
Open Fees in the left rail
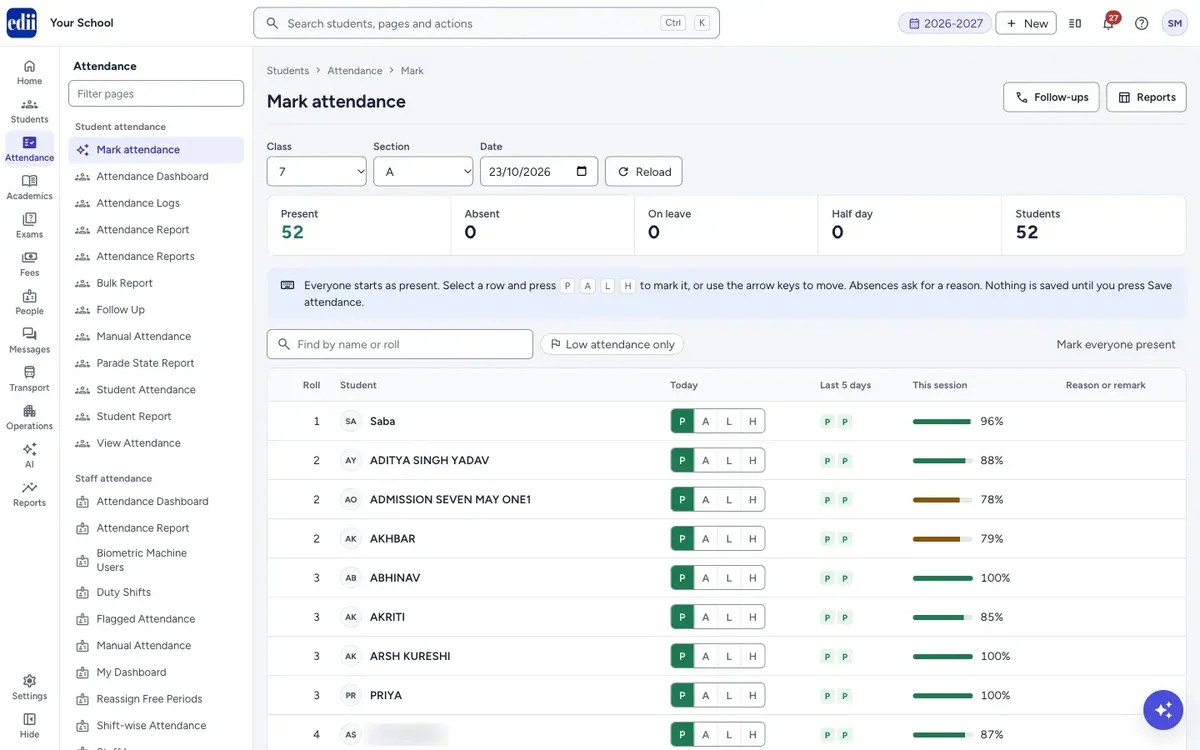(29, 264)
